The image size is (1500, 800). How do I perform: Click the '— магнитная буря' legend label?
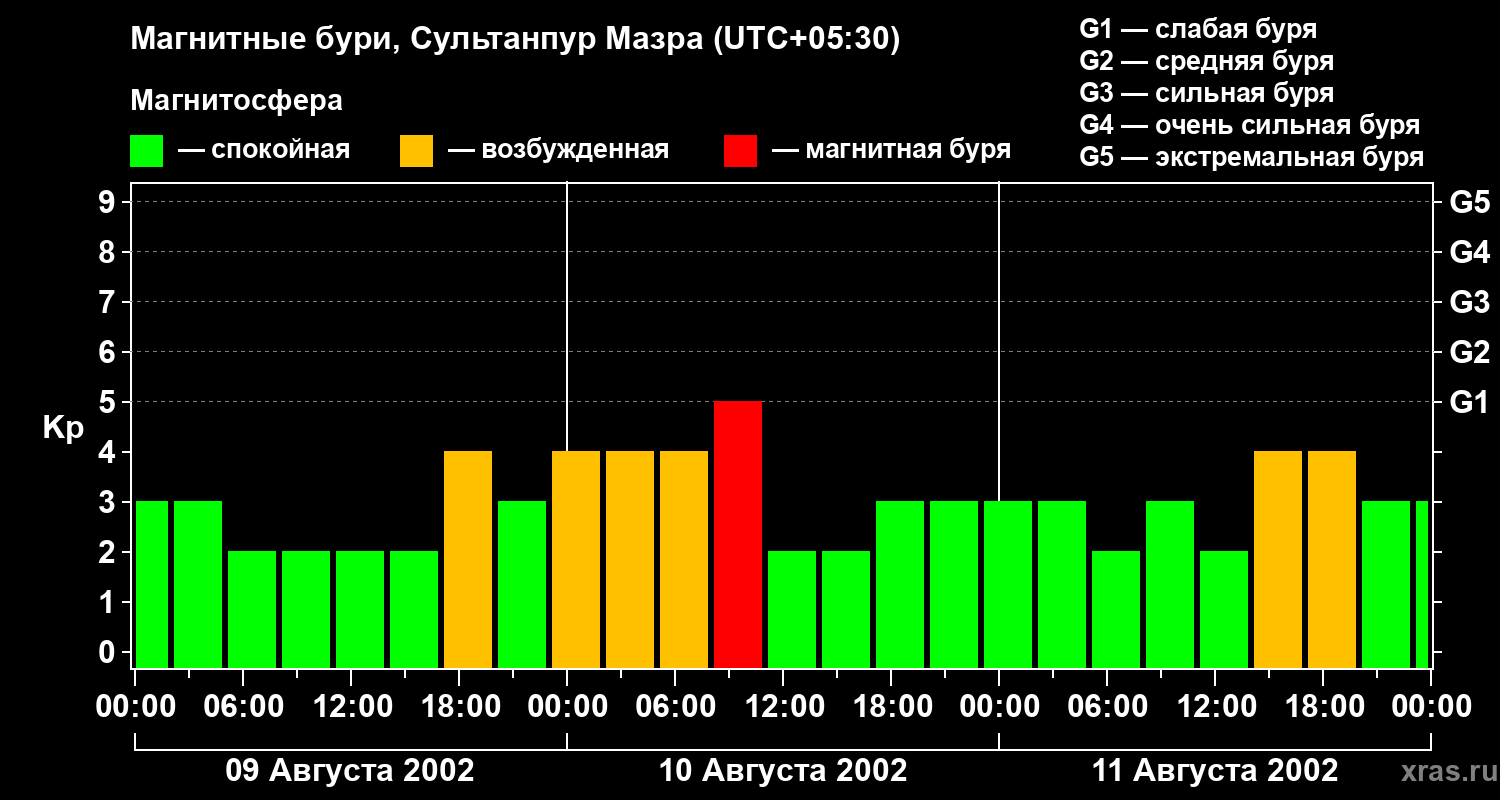click(891, 151)
